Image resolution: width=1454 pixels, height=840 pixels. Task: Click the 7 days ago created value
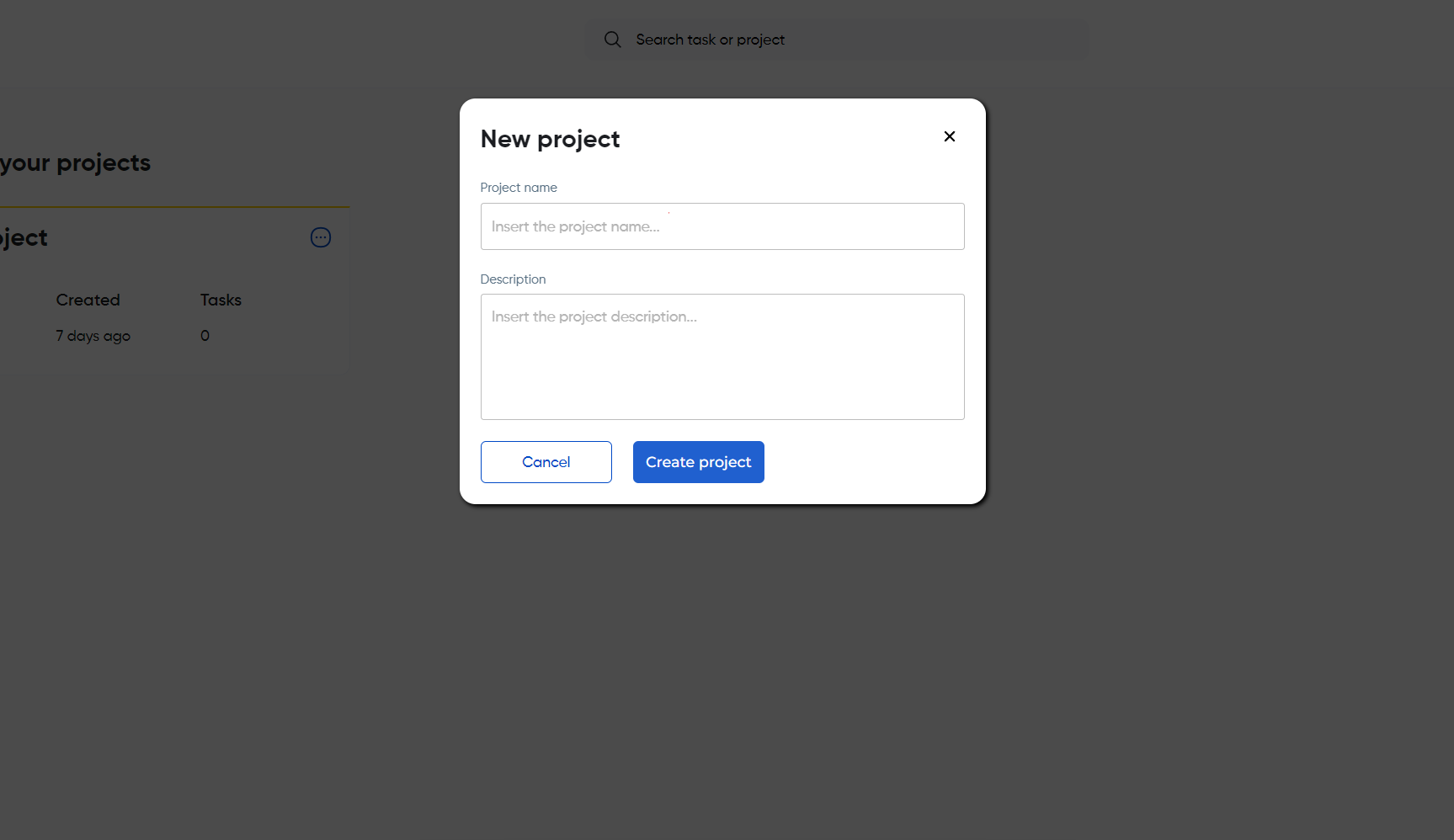[93, 336]
